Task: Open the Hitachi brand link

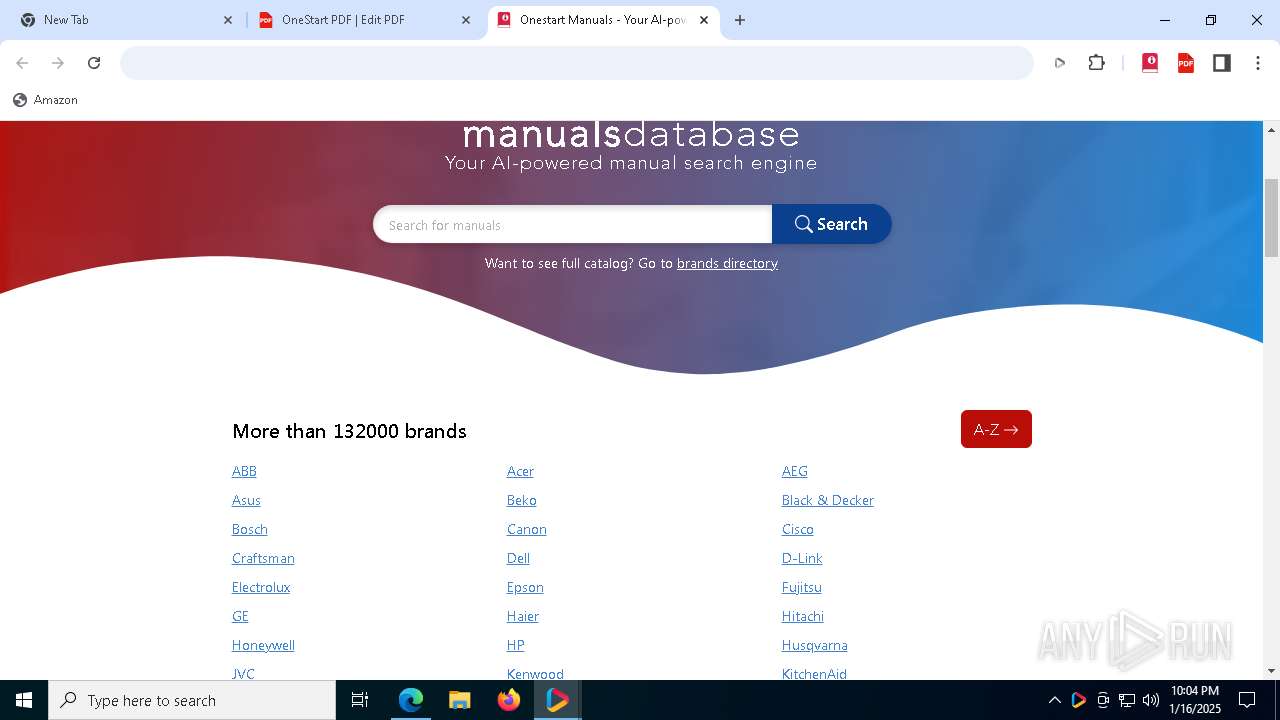Action: pos(803,616)
